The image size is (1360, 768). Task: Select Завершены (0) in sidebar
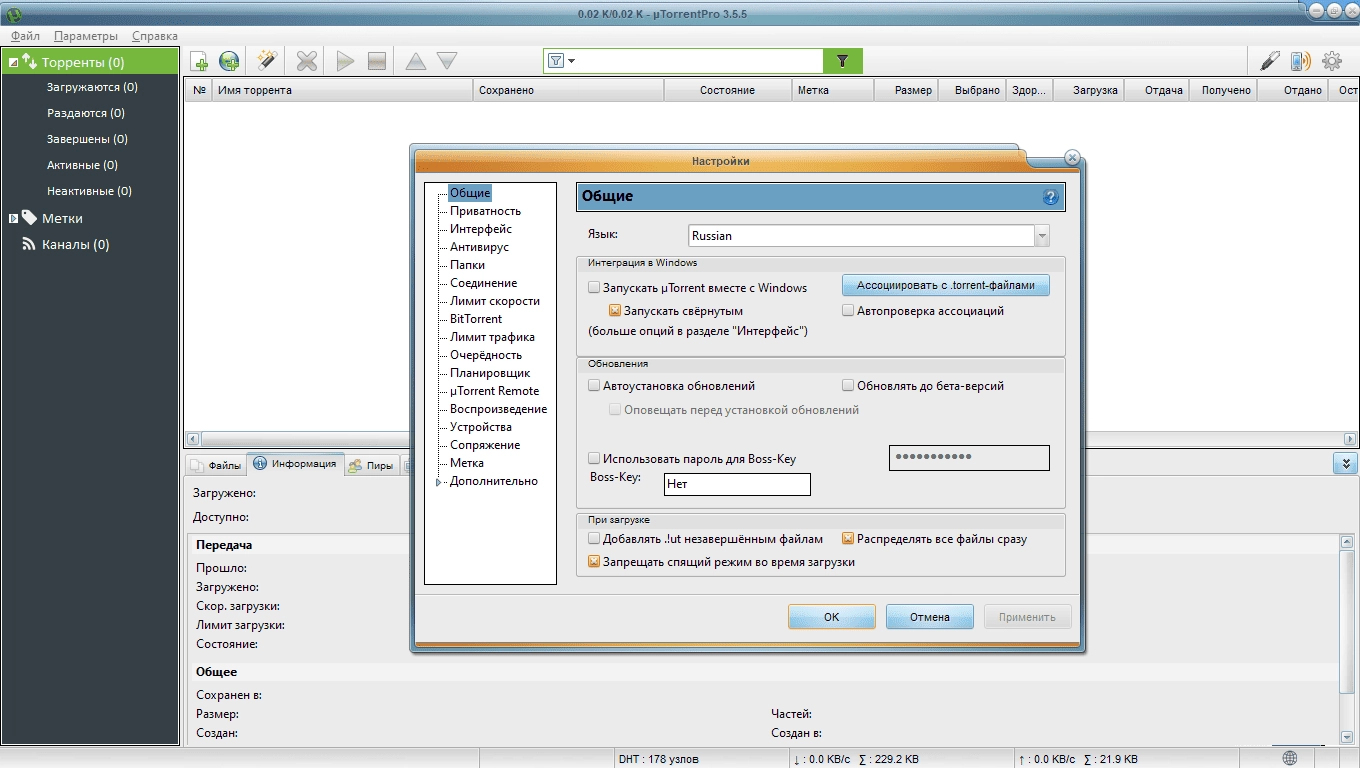(87, 139)
